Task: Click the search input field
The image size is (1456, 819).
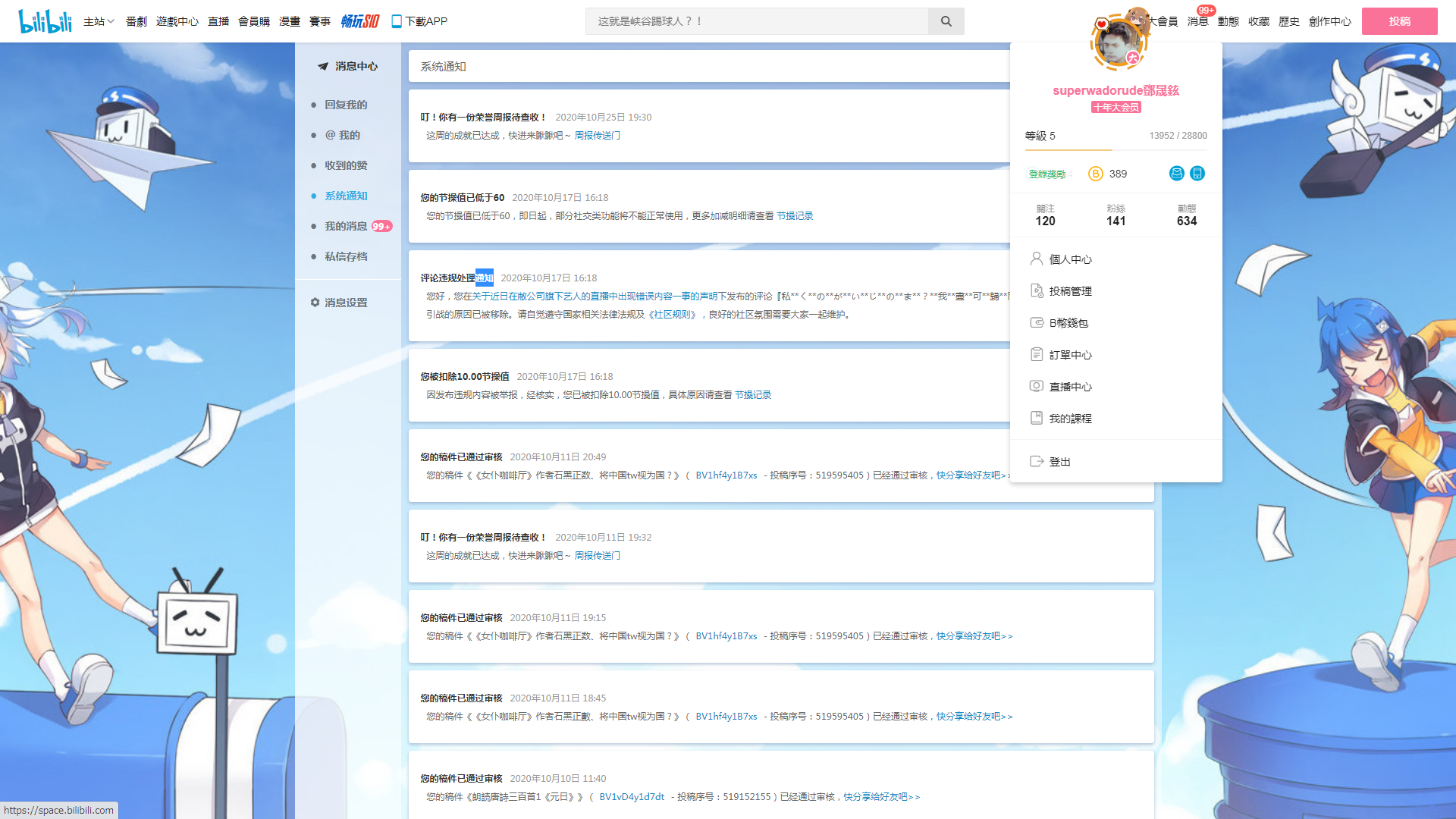Action: pyautogui.click(x=757, y=21)
